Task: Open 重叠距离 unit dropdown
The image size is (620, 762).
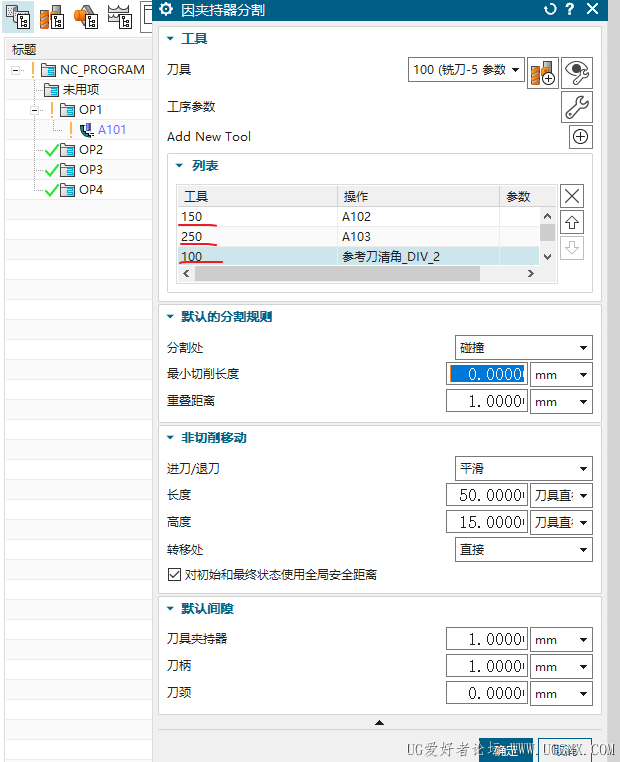Action: pos(561,401)
